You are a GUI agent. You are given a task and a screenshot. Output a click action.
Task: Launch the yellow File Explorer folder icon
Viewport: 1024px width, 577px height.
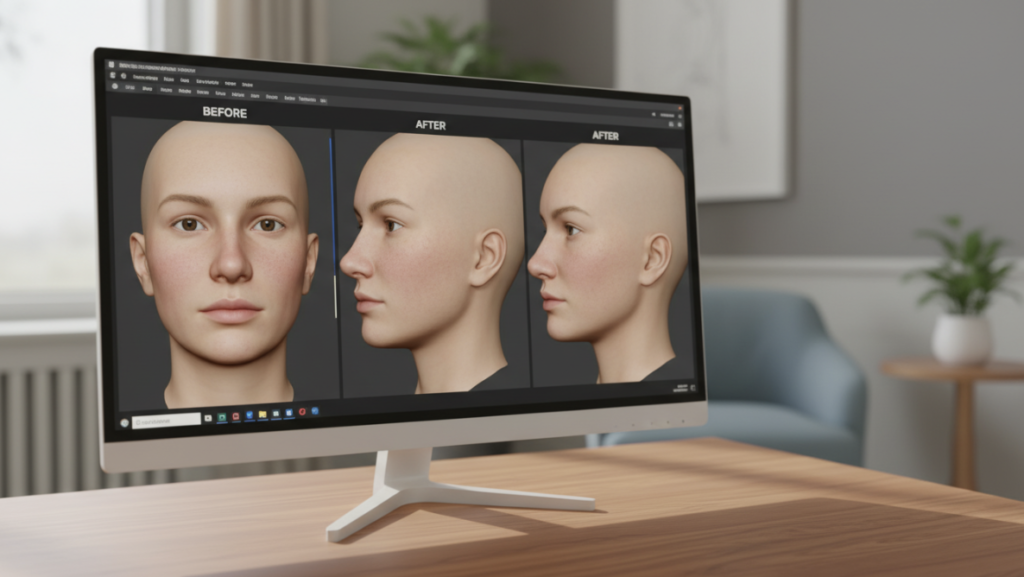(x=262, y=414)
